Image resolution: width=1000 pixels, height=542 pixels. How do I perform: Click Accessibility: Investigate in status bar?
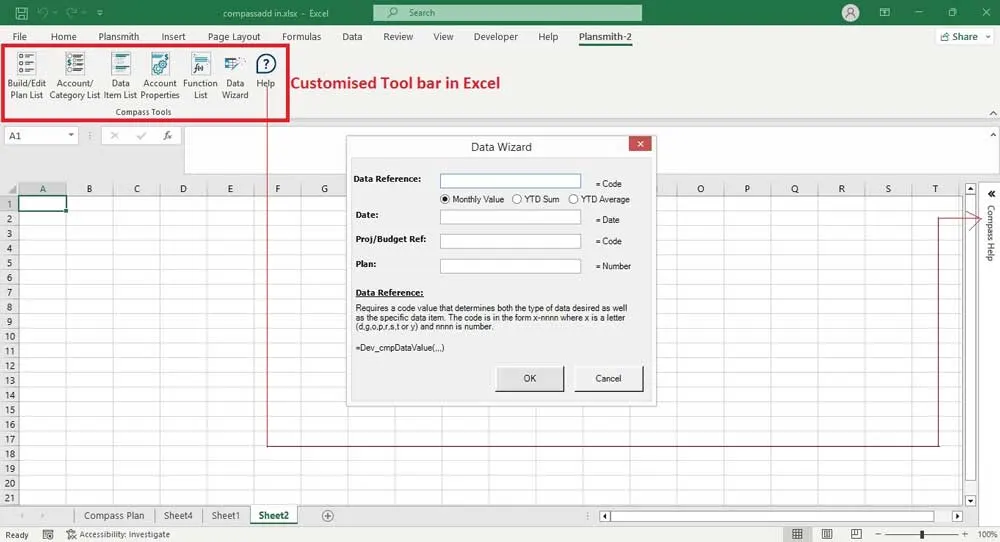(118, 534)
